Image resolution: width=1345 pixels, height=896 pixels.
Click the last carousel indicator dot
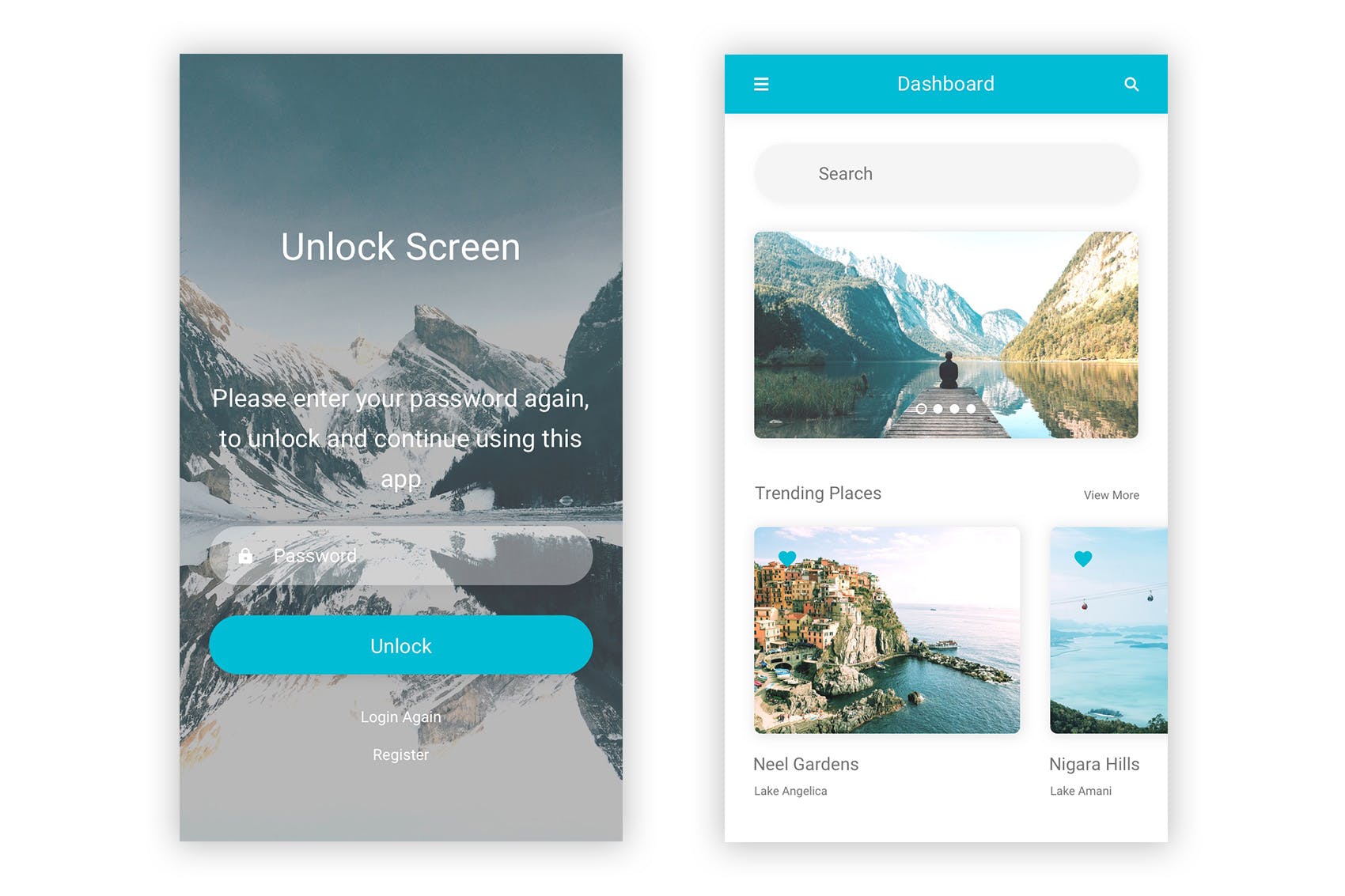coord(969,410)
